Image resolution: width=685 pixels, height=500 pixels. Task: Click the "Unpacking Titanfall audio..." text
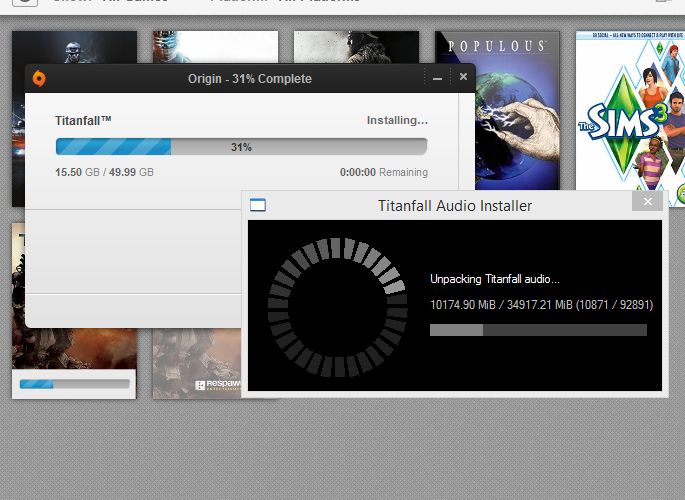494,279
